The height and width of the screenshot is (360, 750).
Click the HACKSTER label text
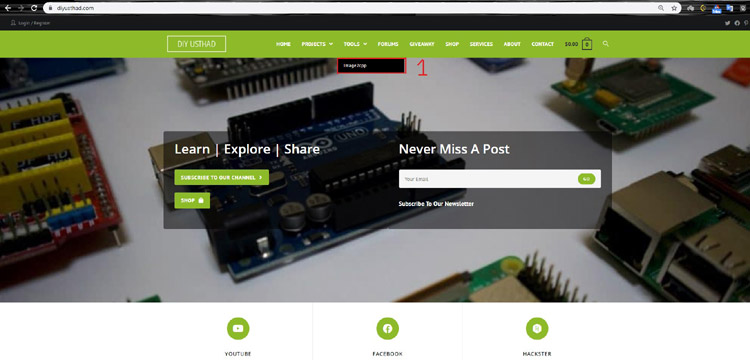(x=537, y=354)
